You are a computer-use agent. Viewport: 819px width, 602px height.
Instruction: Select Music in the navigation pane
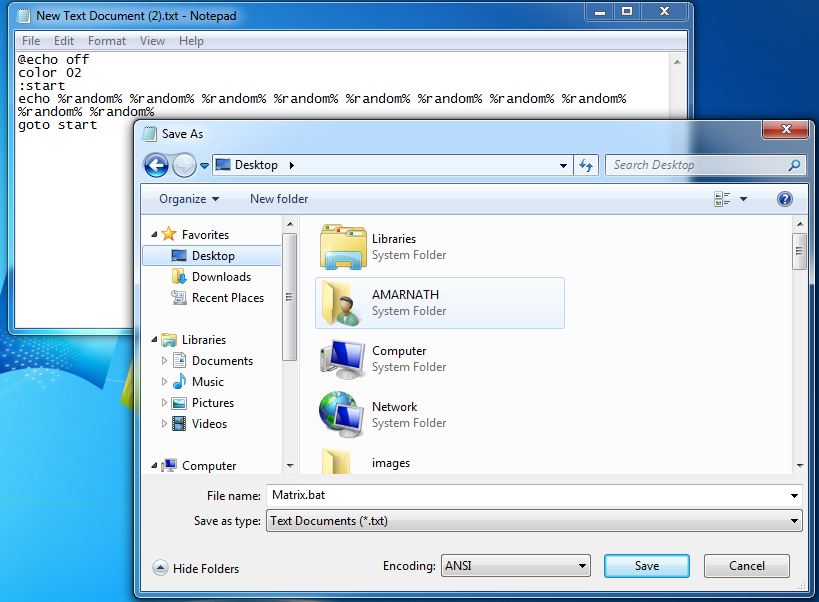(x=207, y=382)
